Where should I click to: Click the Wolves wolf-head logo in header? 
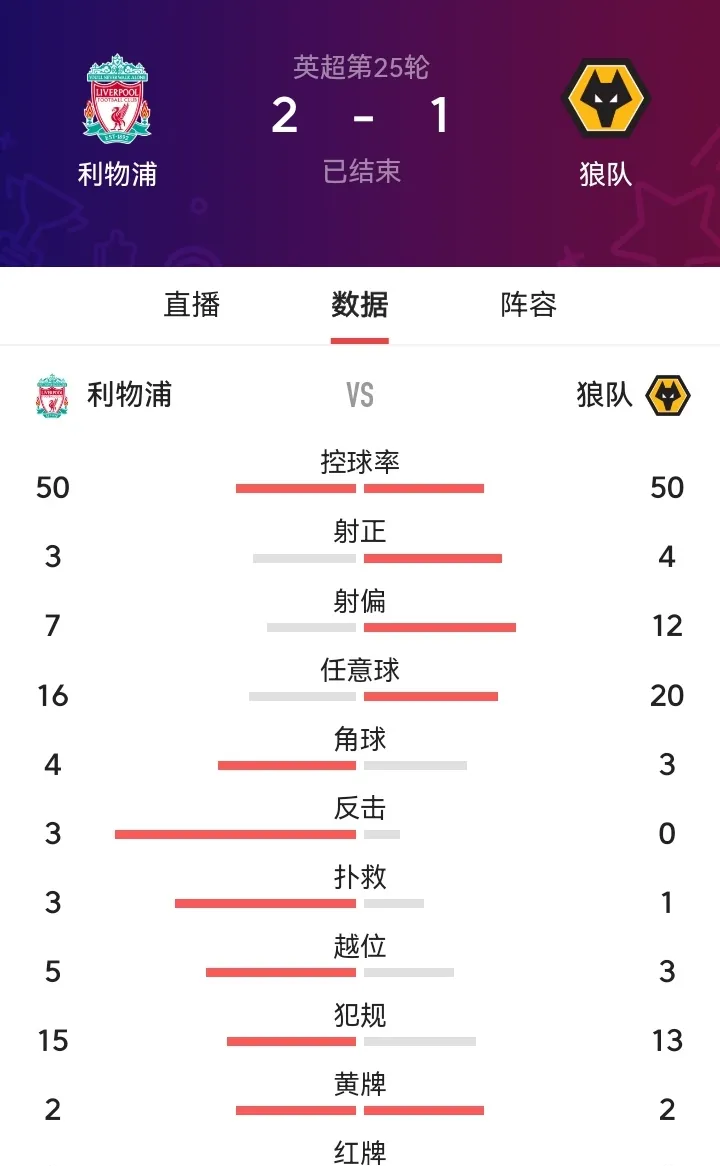click(x=603, y=96)
